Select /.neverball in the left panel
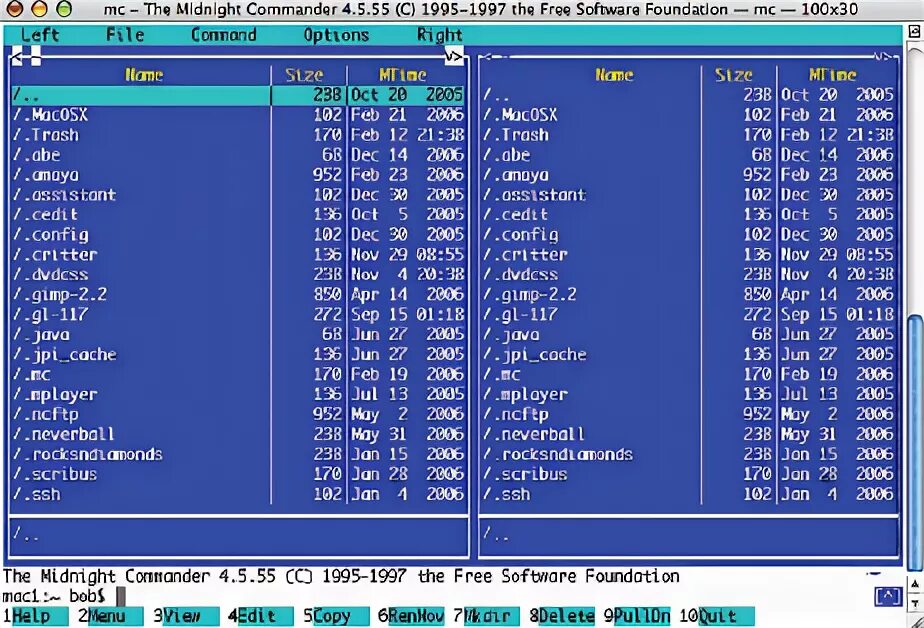924x628 pixels. click(238, 434)
